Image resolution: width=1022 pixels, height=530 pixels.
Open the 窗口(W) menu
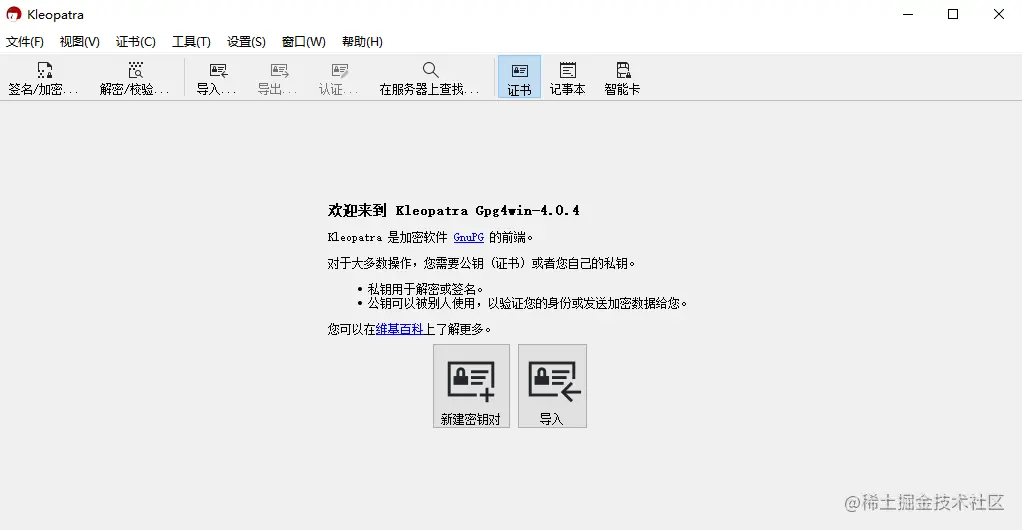(304, 42)
